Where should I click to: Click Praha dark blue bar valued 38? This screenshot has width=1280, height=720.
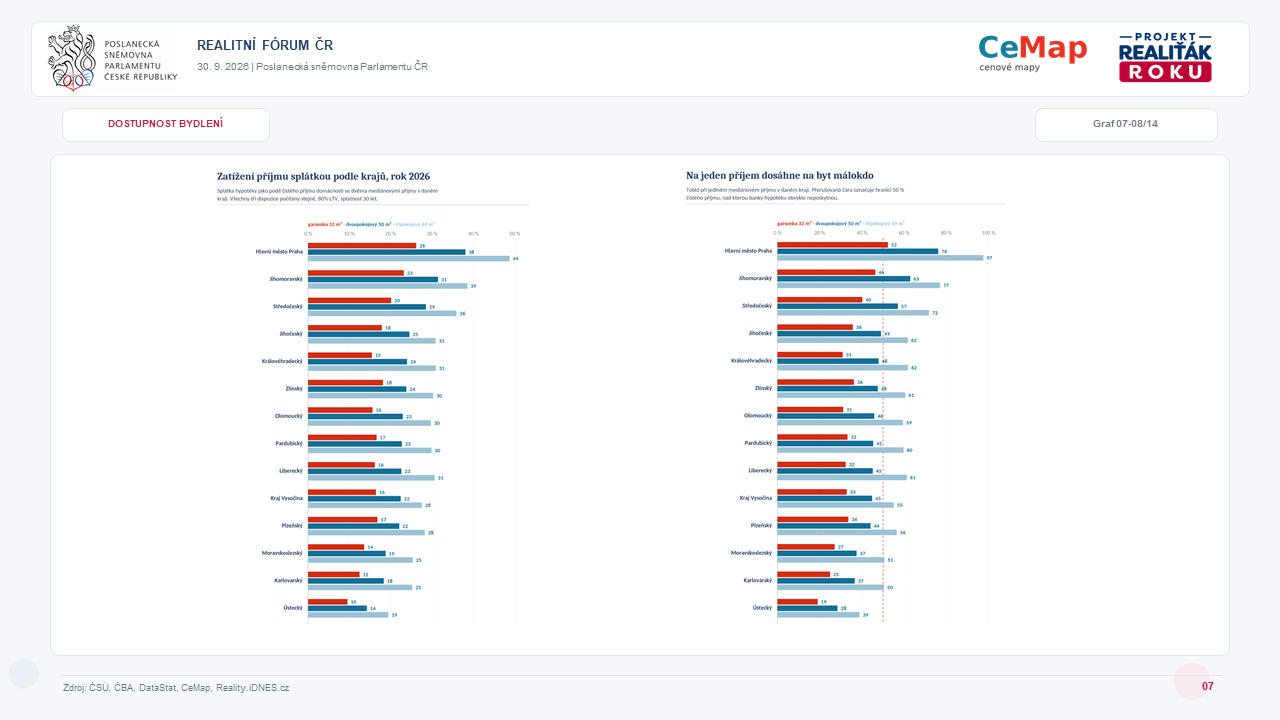tap(387, 252)
